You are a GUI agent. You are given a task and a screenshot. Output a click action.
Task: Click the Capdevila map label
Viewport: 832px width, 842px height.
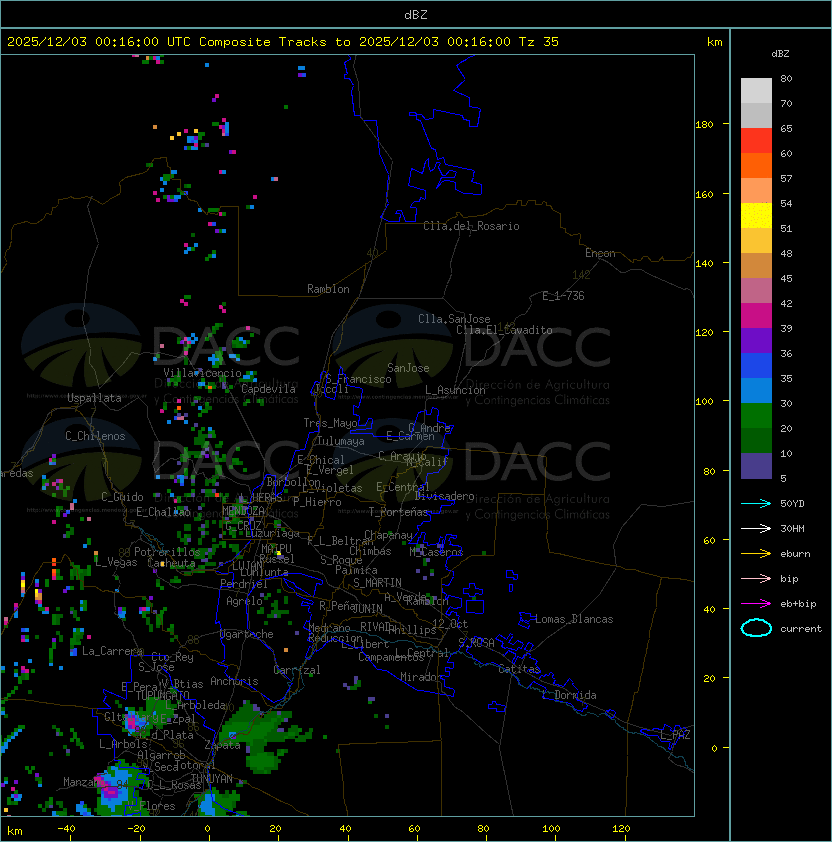[x=268, y=389]
